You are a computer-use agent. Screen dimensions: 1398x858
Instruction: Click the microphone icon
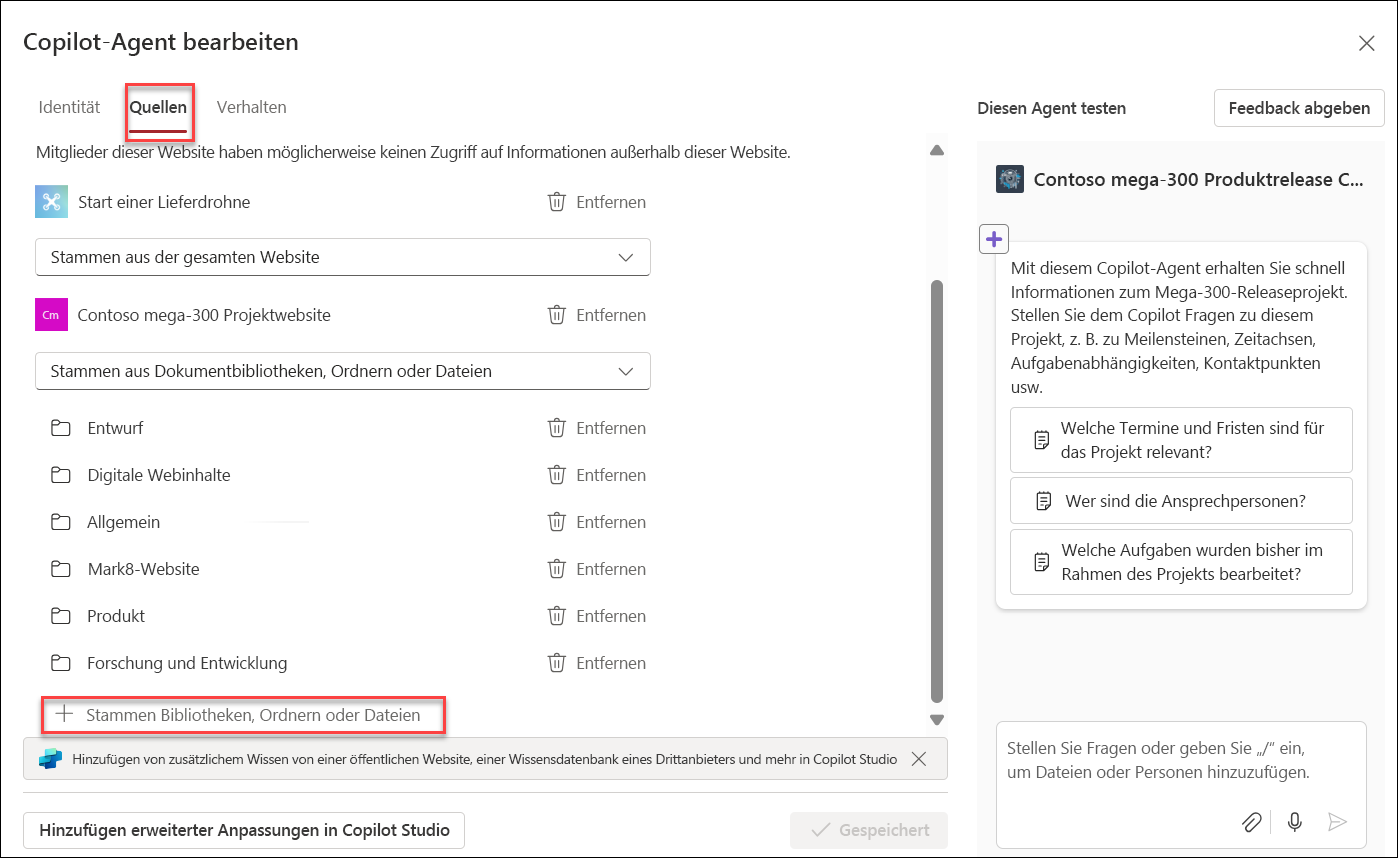1295,822
